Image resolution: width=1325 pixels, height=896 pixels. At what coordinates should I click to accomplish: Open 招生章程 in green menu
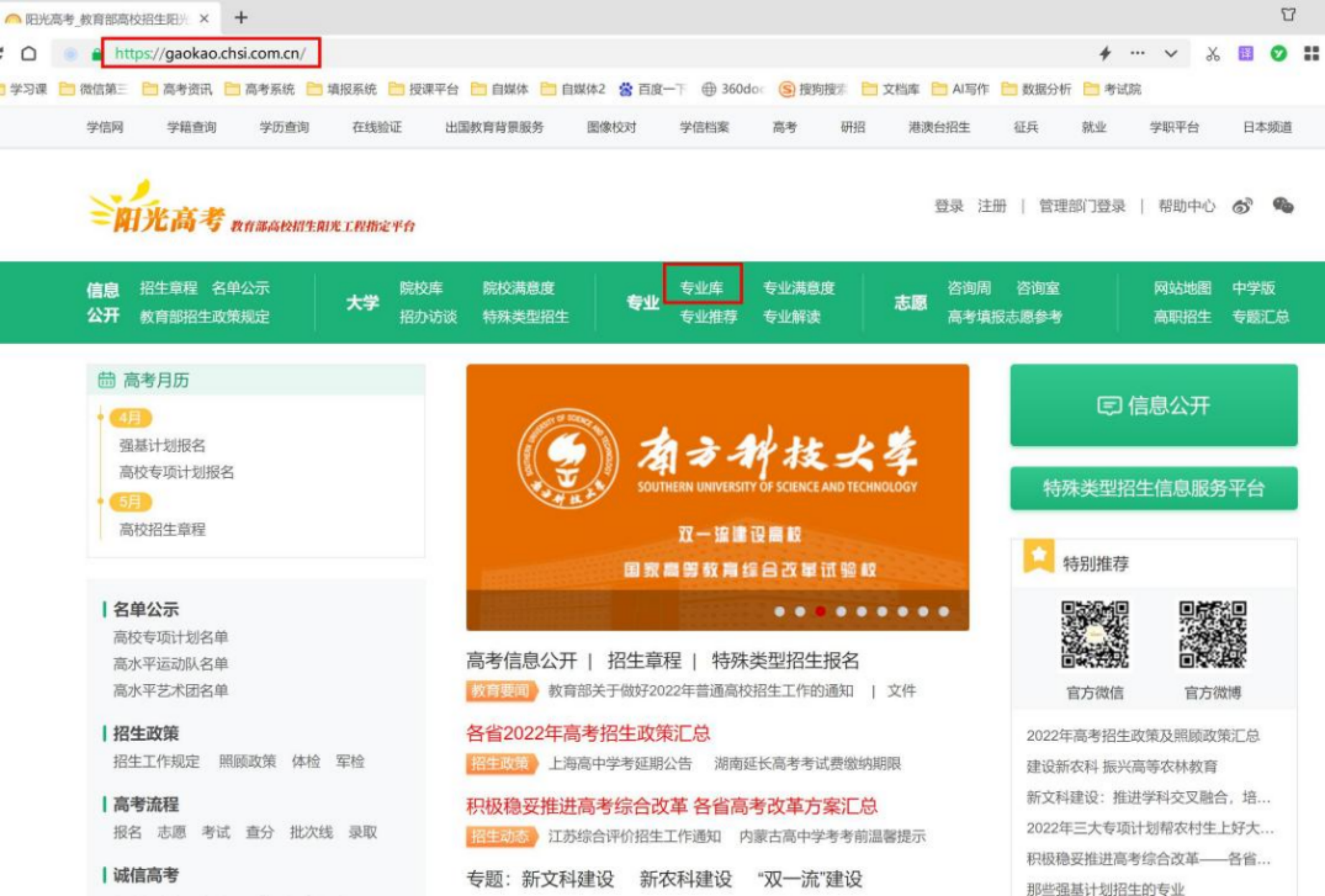168,287
